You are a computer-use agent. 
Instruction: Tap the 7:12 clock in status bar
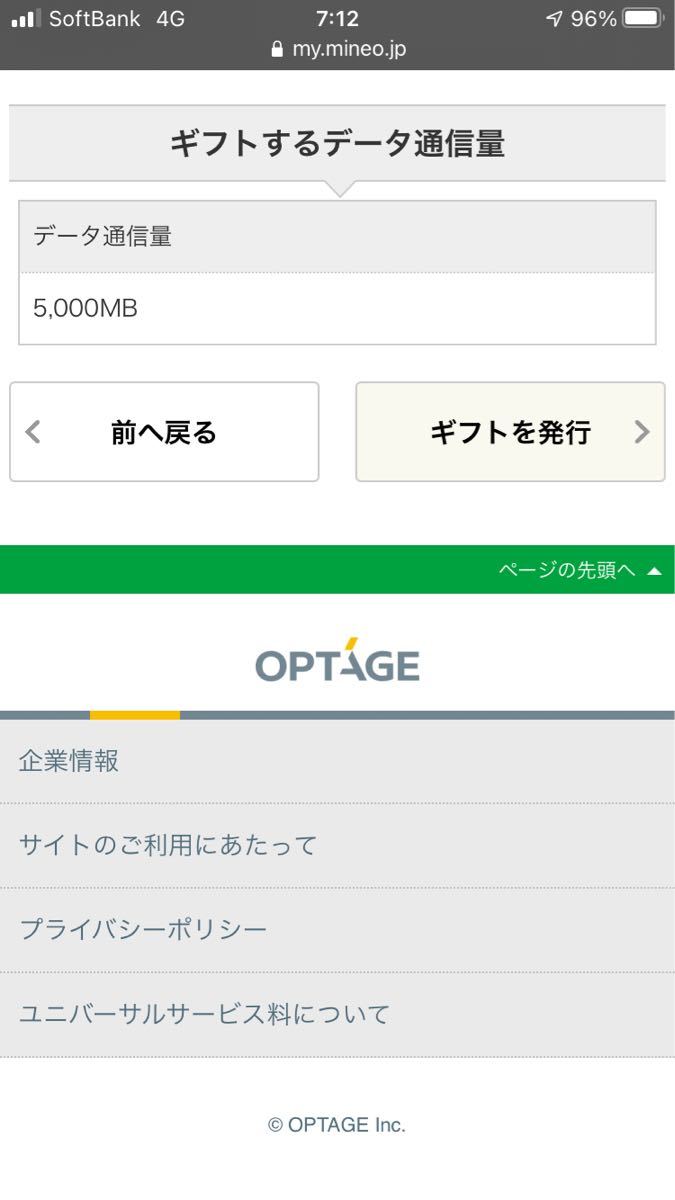point(337,18)
